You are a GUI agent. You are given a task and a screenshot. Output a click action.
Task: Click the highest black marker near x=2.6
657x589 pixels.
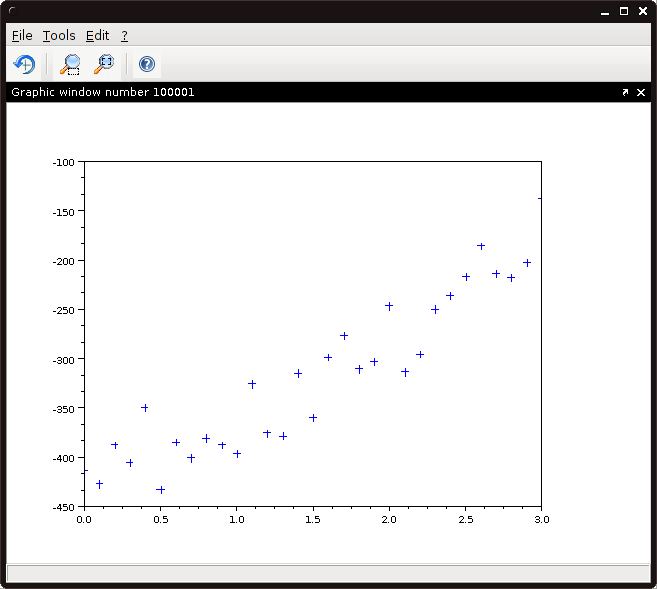[481, 246]
